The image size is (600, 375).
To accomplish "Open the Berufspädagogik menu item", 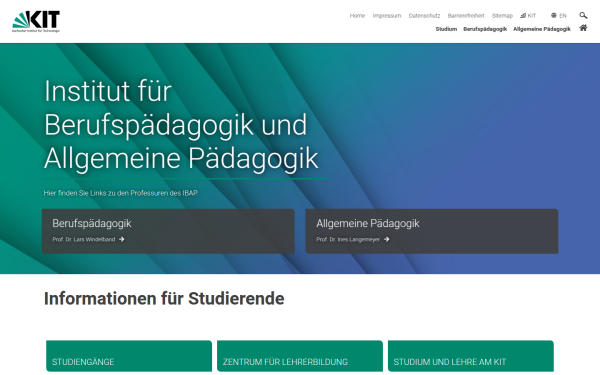I will 485,29.
